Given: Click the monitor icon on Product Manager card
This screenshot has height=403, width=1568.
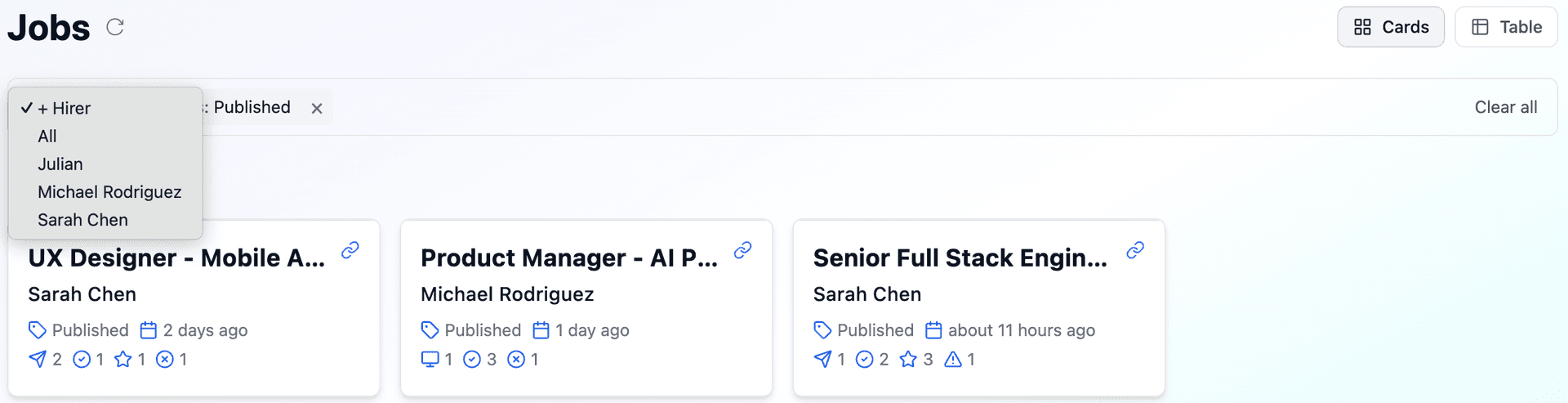Looking at the screenshot, I should click(x=430, y=359).
